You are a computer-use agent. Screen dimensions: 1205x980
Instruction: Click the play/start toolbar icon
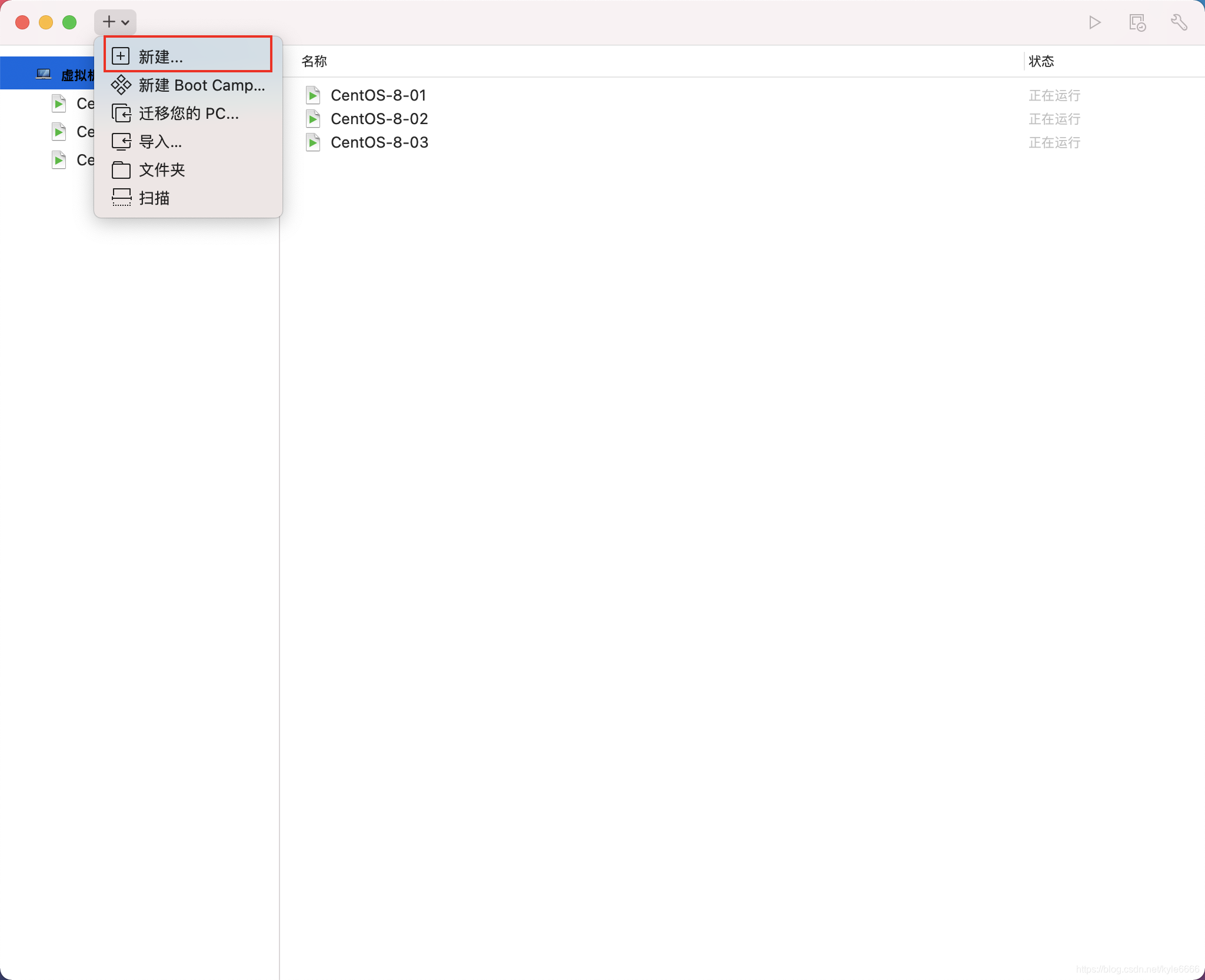point(1094,23)
